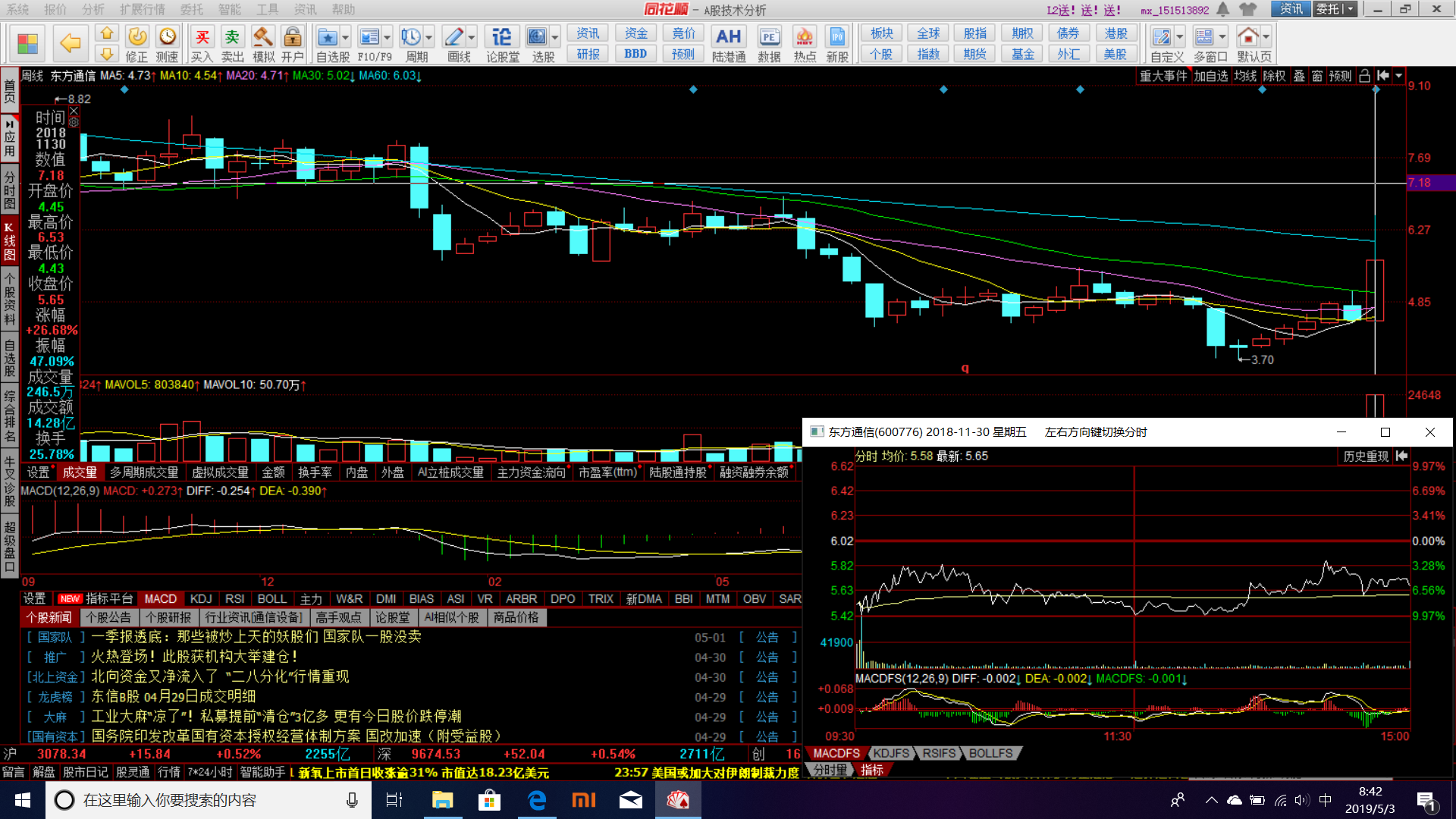Image resolution: width=1456 pixels, height=819 pixels.
Task: Select the 个股公告 news tab
Action: (x=108, y=618)
